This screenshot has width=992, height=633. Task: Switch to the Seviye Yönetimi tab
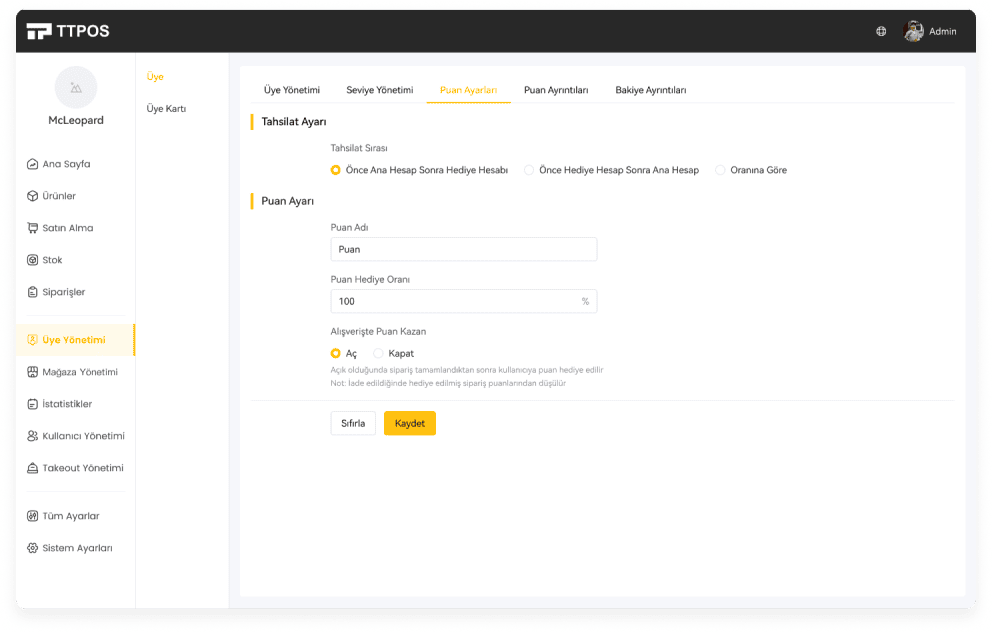(x=380, y=90)
